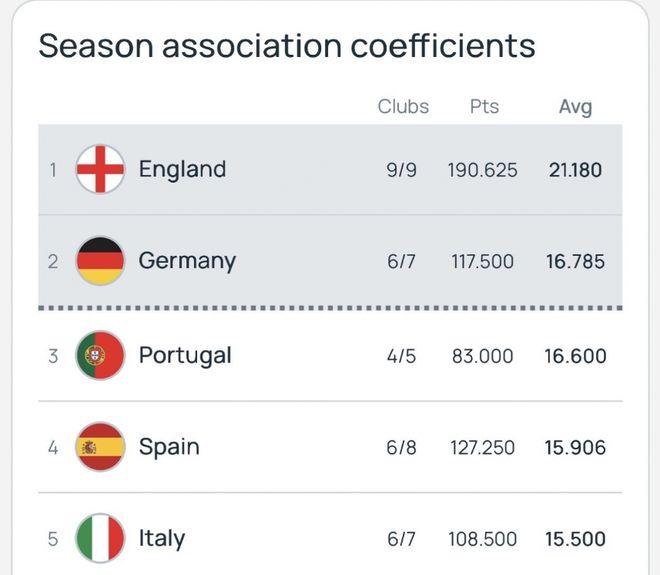Viewport: 660px width, 575px height.
Task: Select the Italy country name
Action: coord(162,538)
